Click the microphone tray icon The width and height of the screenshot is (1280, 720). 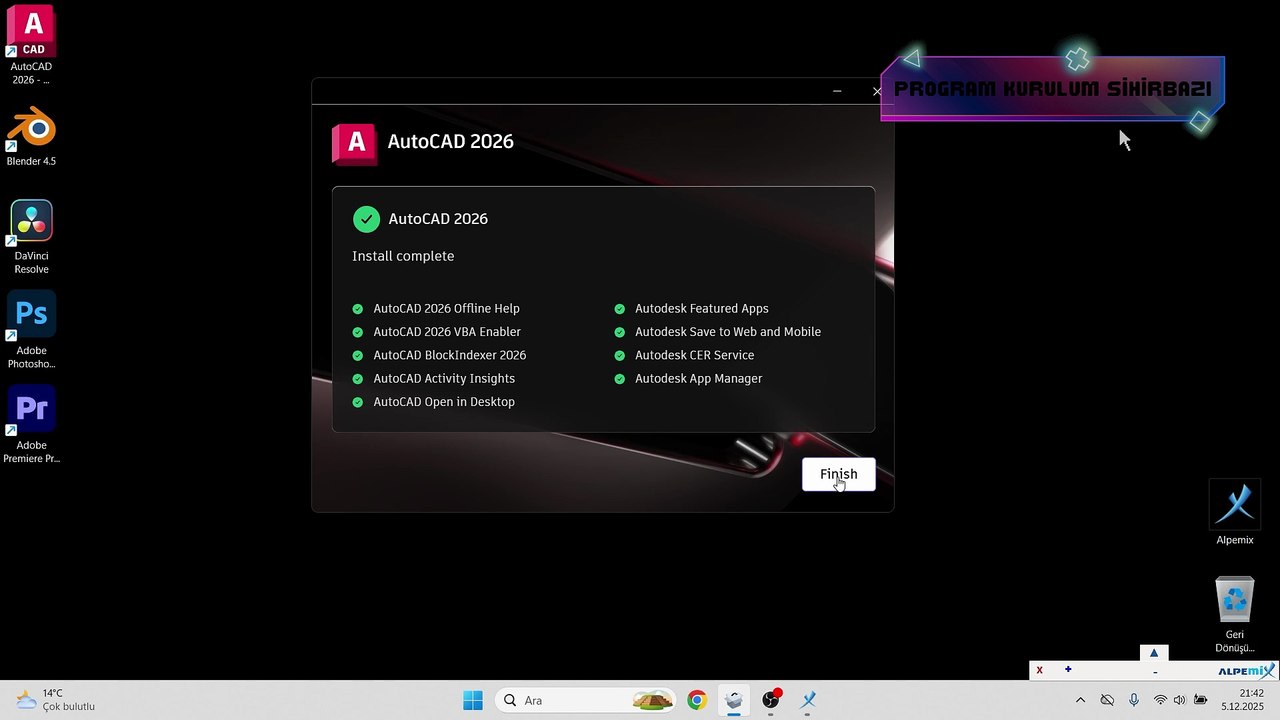tap(1134, 700)
